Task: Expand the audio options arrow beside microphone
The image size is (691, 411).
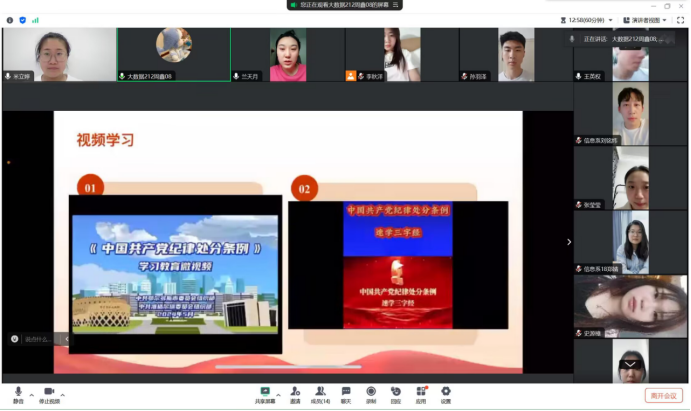Action: pyautogui.click(x=31, y=392)
